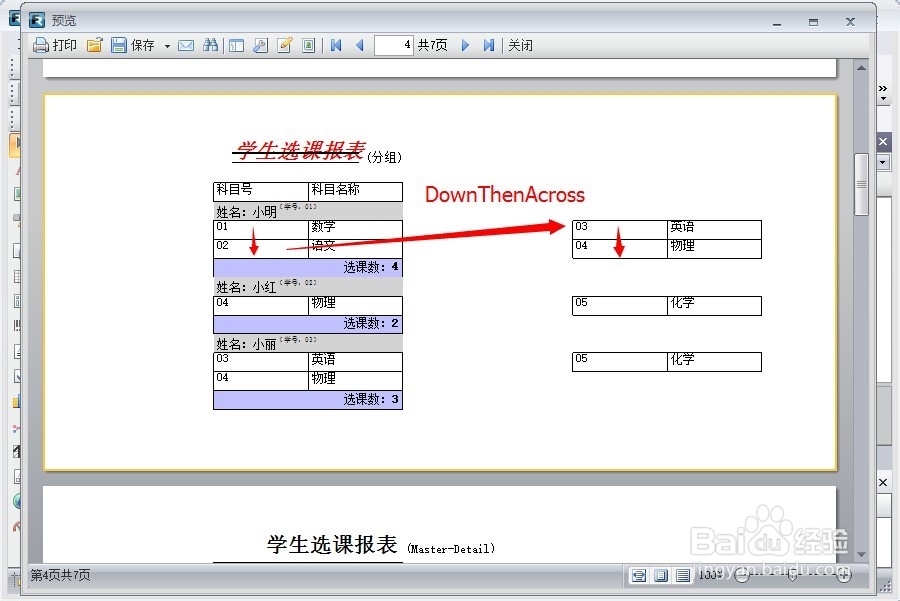Click the upper X close button of background panel
The height and width of the screenshot is (601, 900).
883,141
